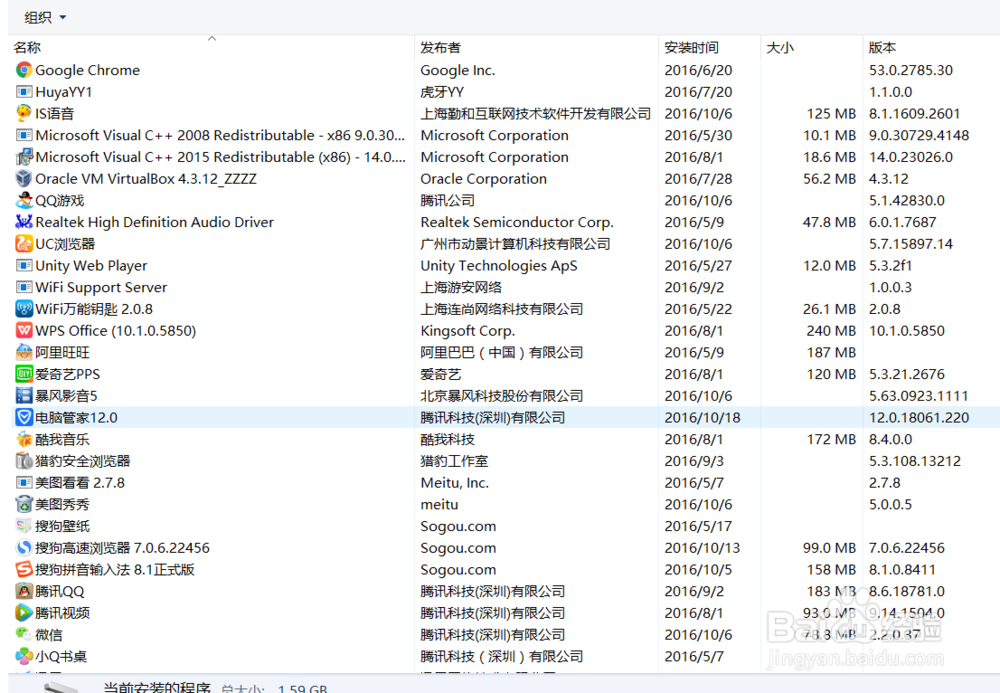This screenshot has height=693, width=1000.
Task: Click publisher 北京暴风科技股份有限公司
Action: tap(502, 396)
